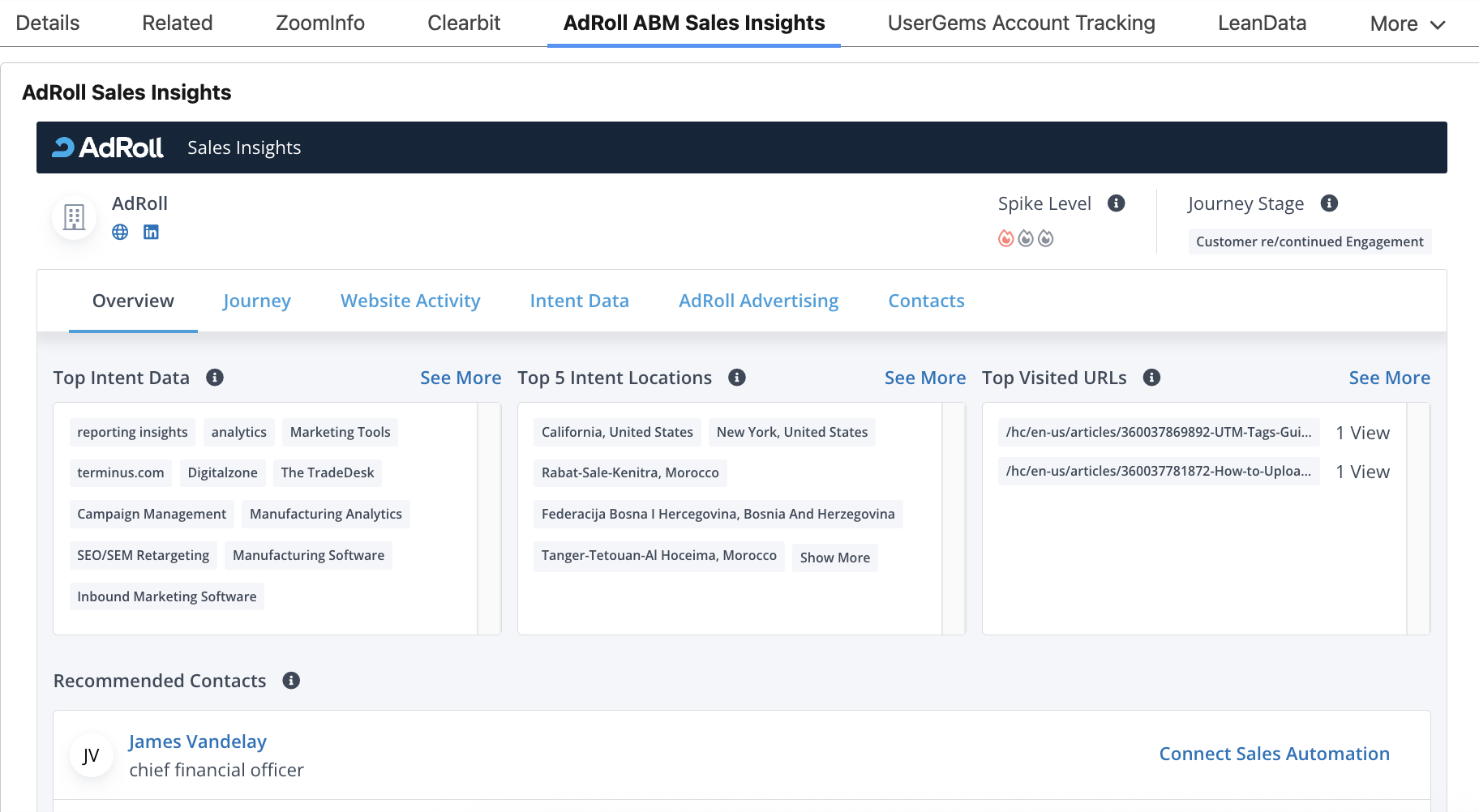1479x812 pixels.
Task: Select the Intent Data sub-tab
Action: click(x=580, y=301)
